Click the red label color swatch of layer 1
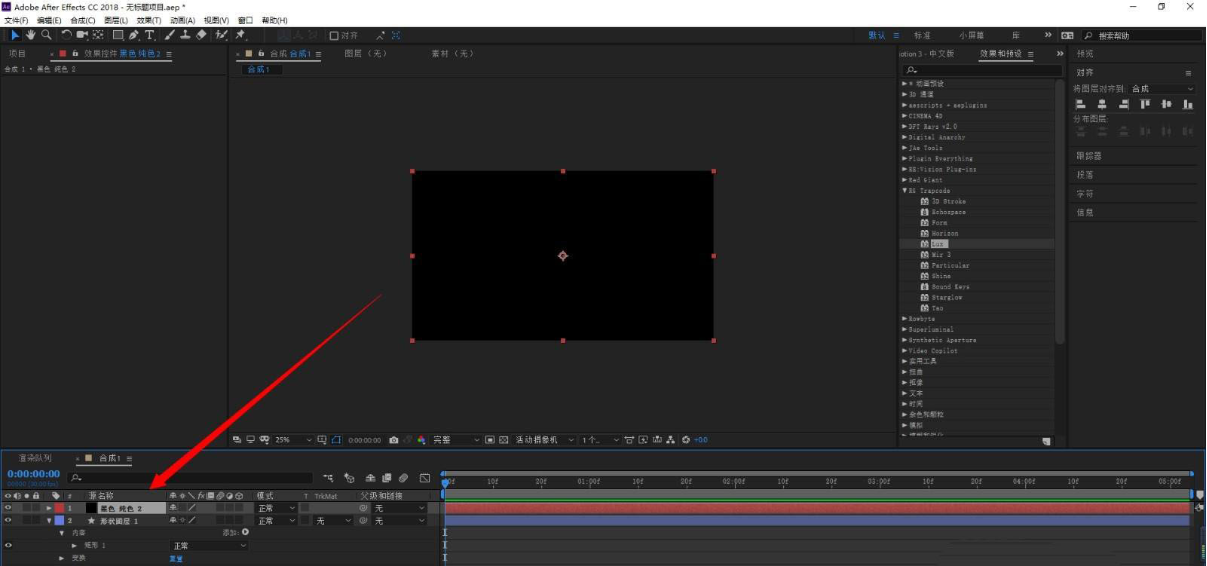 pyautogui.click(x=59, y=508)
